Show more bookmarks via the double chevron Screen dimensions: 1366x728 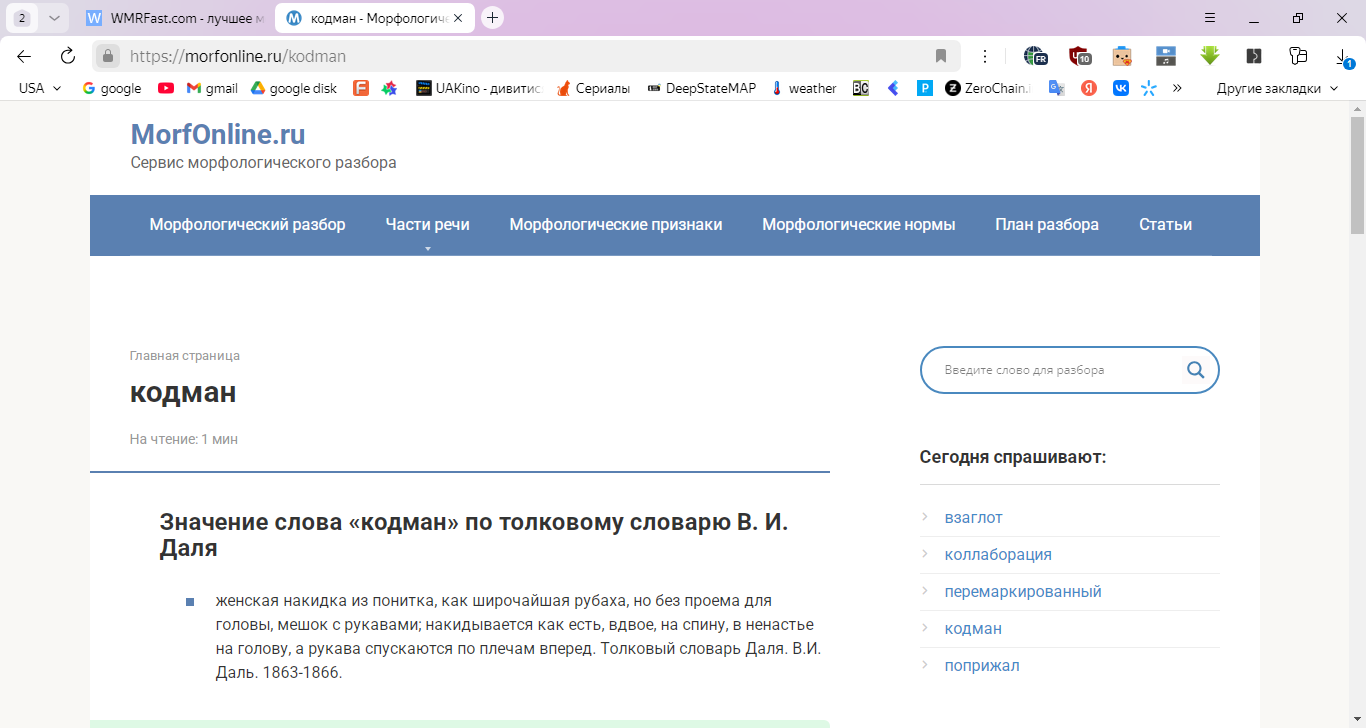coord(1177,88)
